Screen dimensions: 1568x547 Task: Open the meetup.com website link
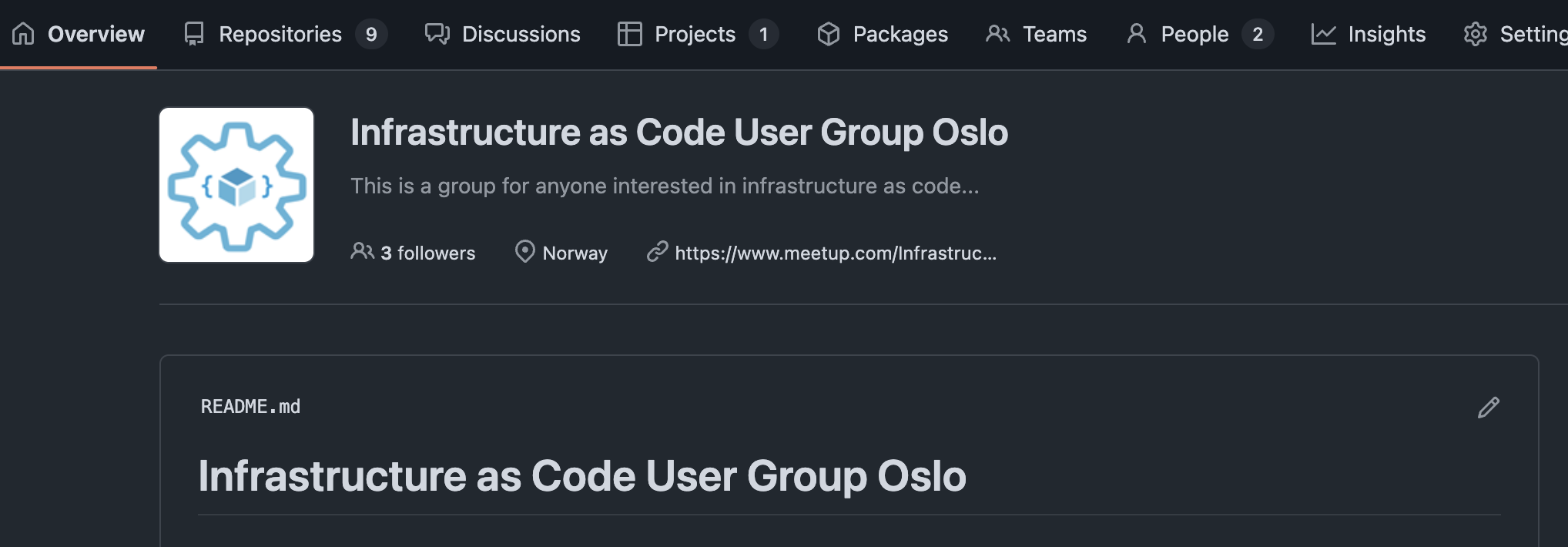point(836,253)
